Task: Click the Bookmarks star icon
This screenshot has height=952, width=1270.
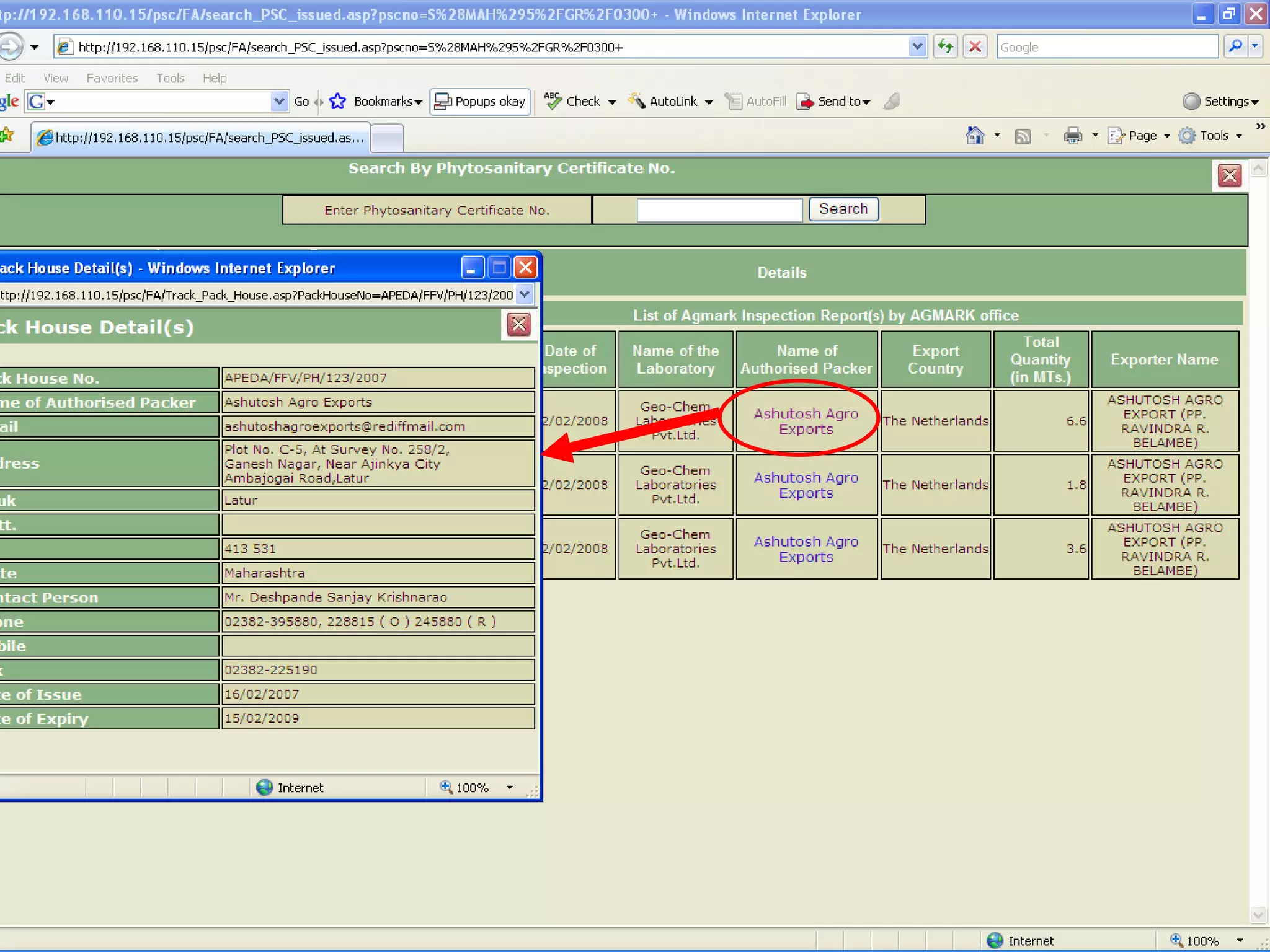Action: [x=338, y=101]
